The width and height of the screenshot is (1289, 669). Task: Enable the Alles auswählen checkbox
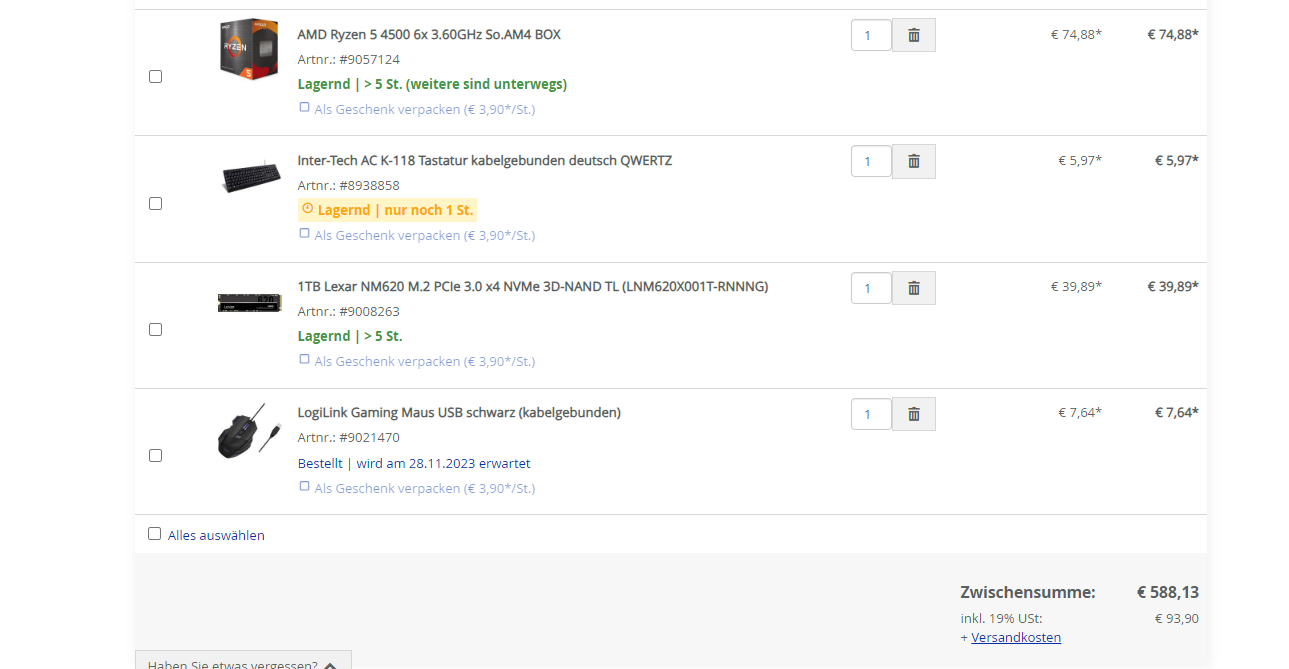pos(154,534)
